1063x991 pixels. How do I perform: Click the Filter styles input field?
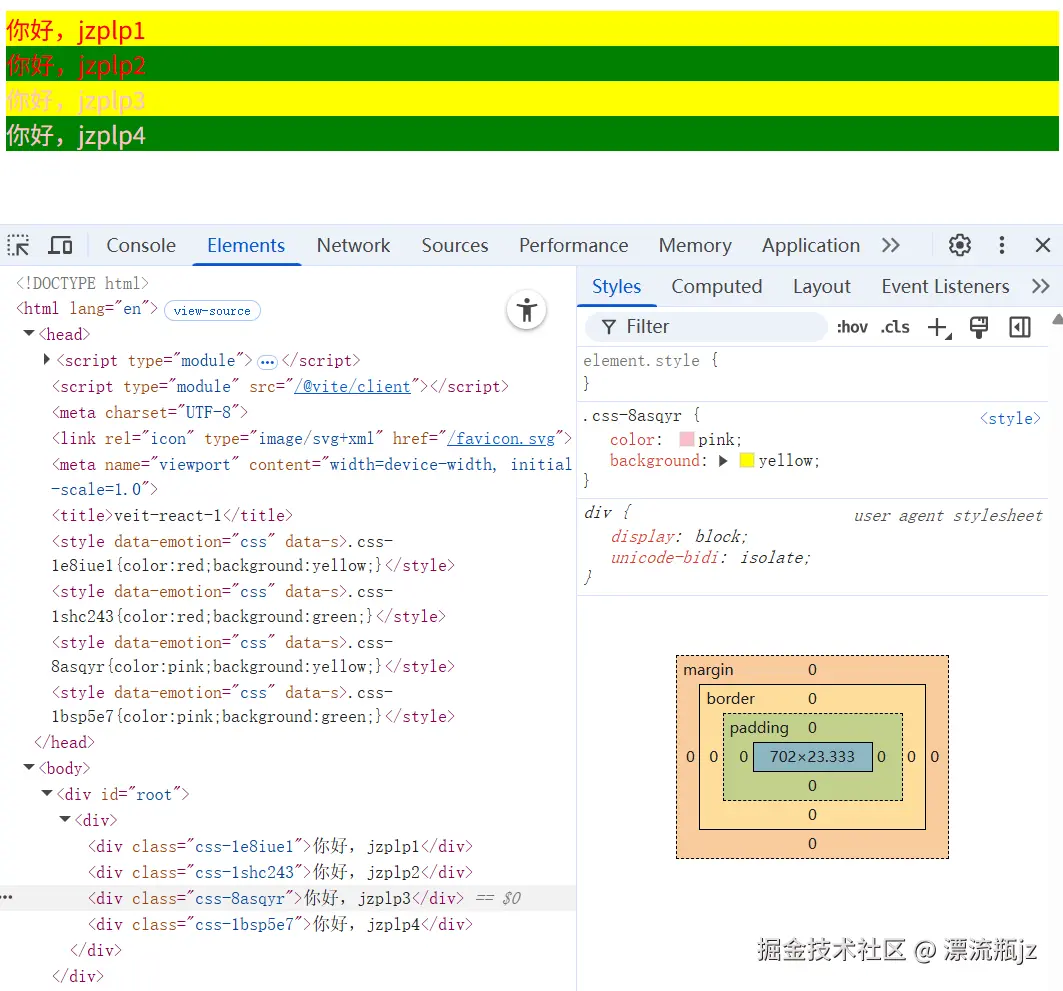(x=700, y=326)
